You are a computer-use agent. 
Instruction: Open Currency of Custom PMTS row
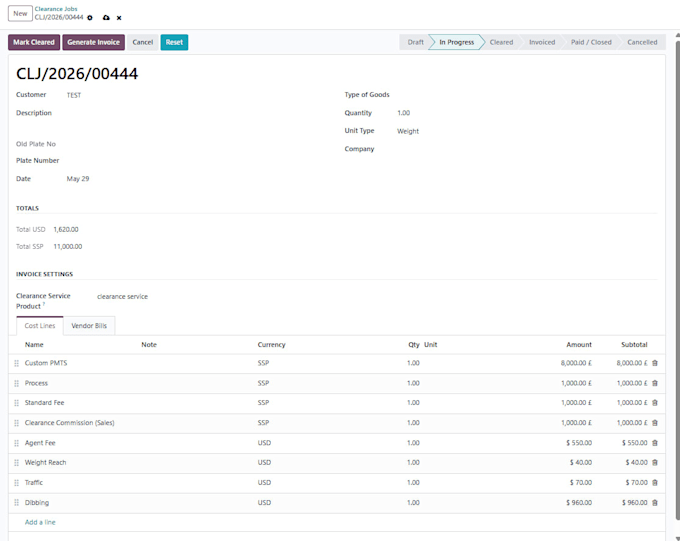(x=263, y=363)
